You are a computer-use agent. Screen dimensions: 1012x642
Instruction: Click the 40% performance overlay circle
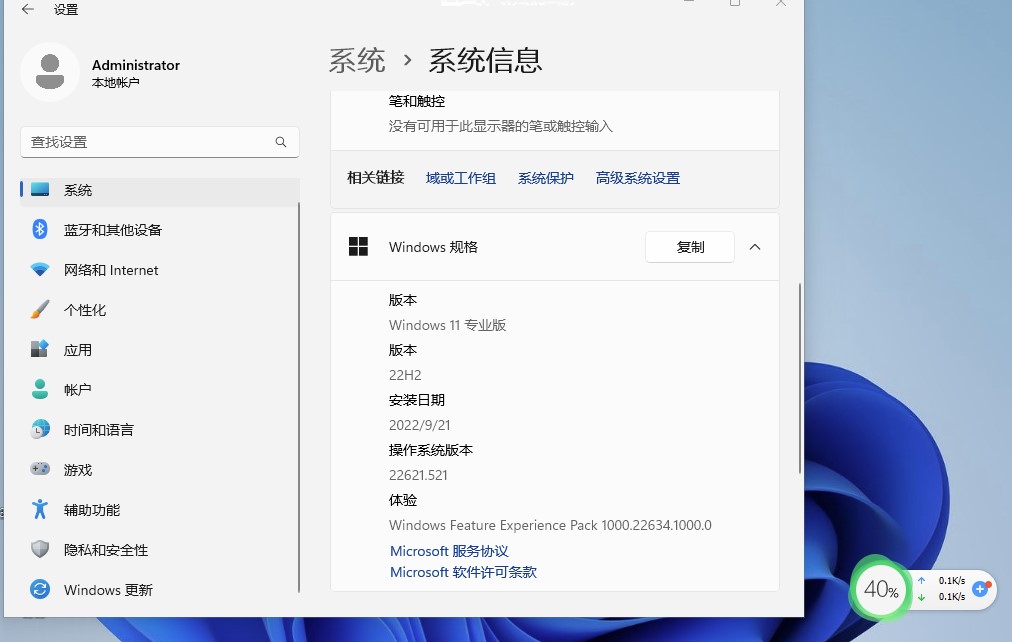(x=879, y=590)
